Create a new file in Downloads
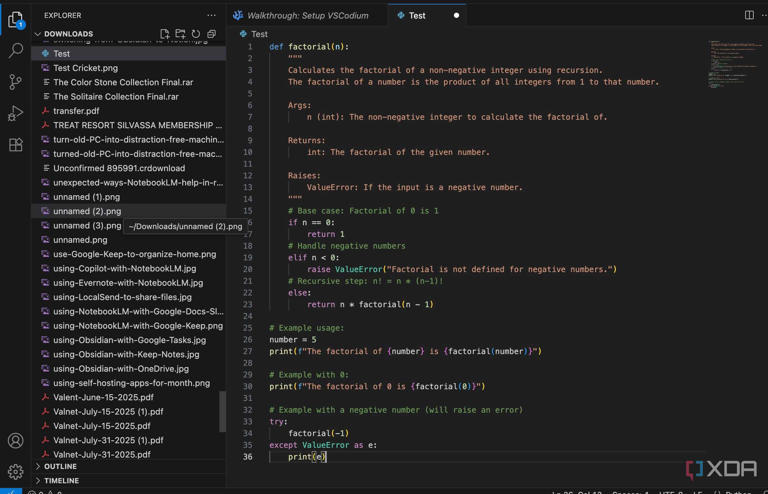768x494 pixels. [165, 34]
